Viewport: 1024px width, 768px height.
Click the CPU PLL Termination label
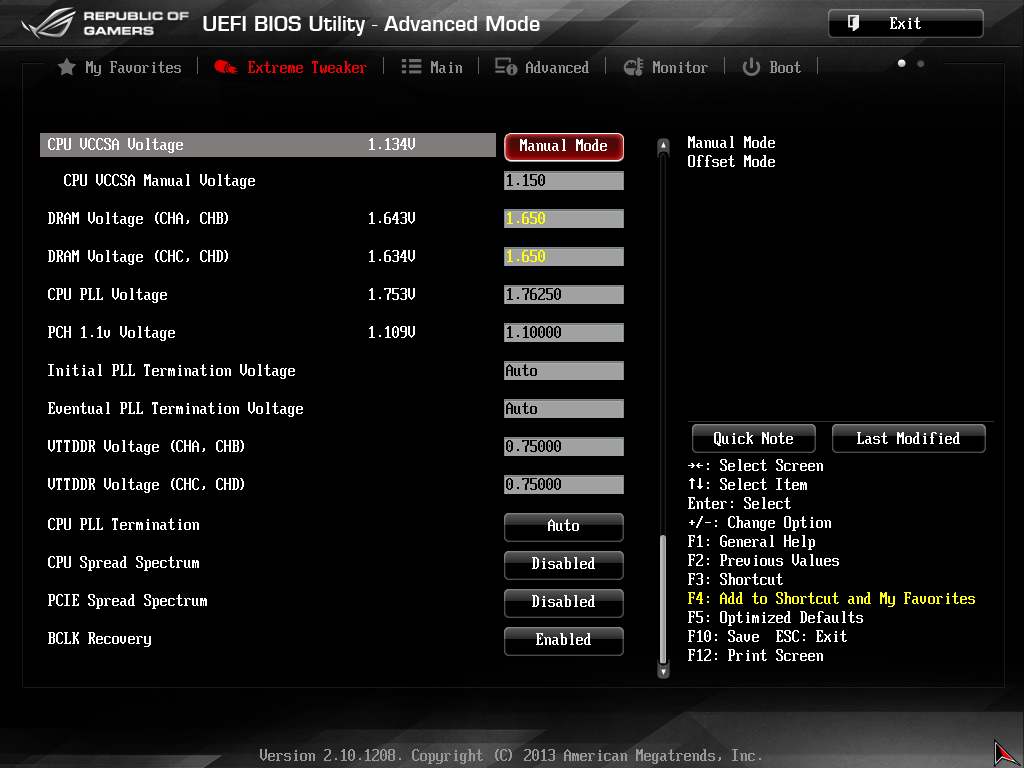point(123,525)
